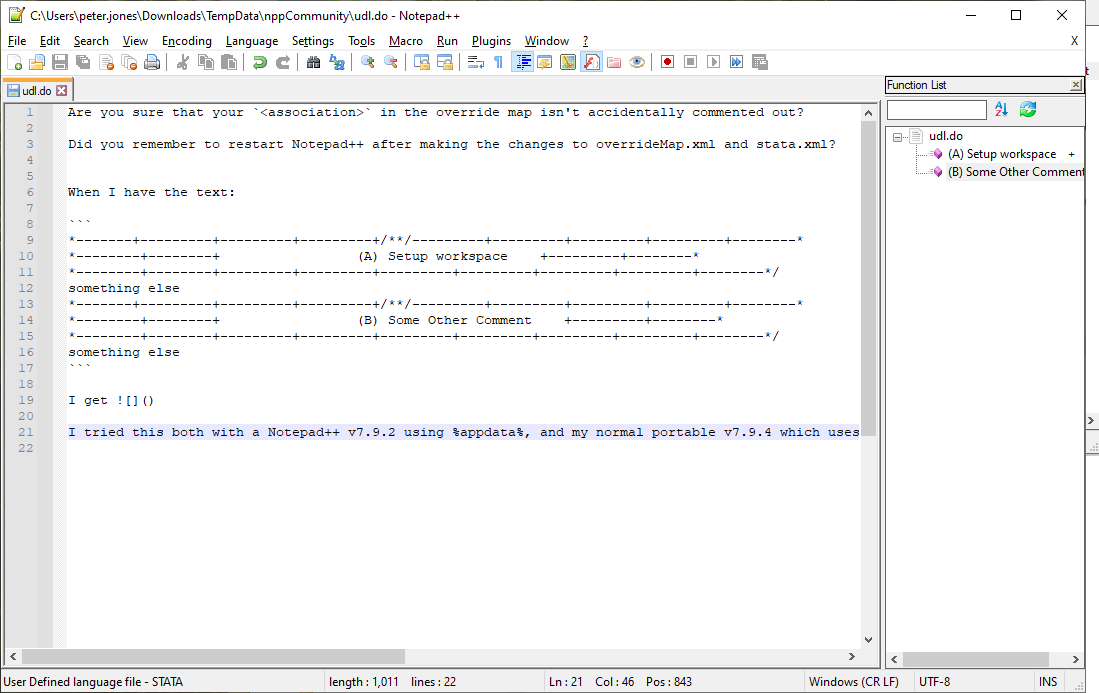Close the udl.do tab with red X
Viewport: 1099px width, 693px height.
tap(62, 90)
